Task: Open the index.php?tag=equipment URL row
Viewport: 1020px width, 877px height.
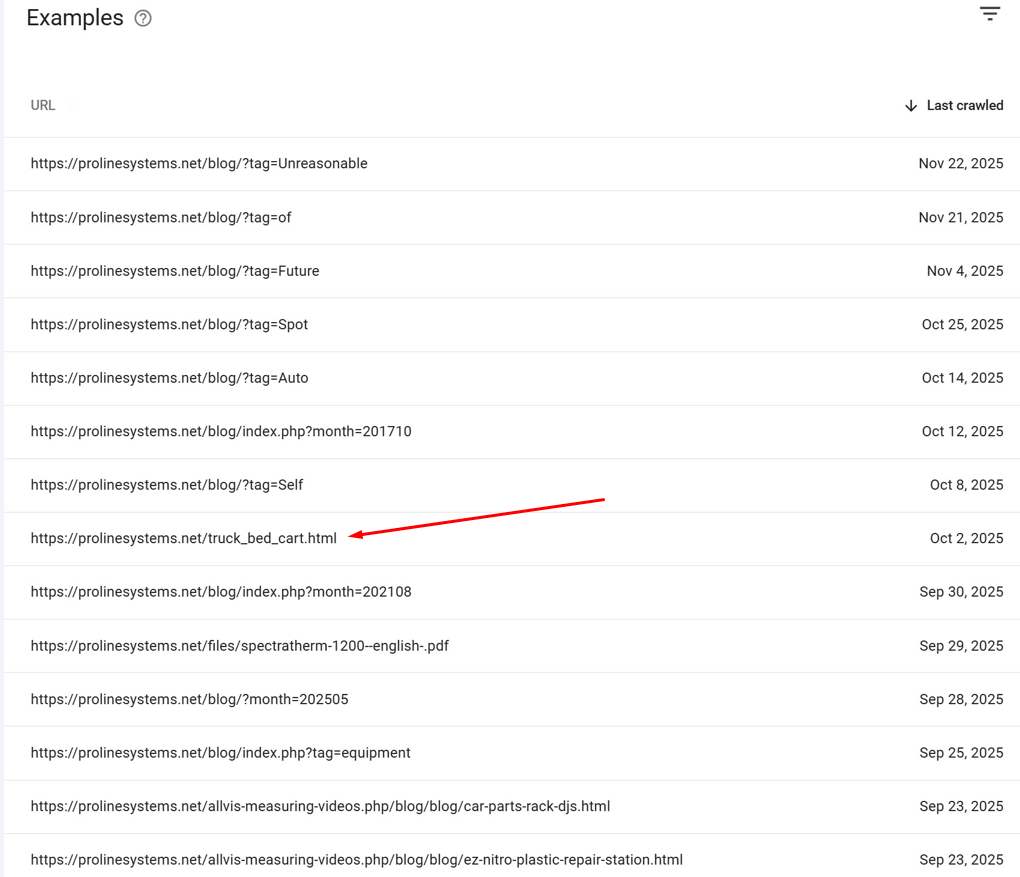Action: coord(220,753)
